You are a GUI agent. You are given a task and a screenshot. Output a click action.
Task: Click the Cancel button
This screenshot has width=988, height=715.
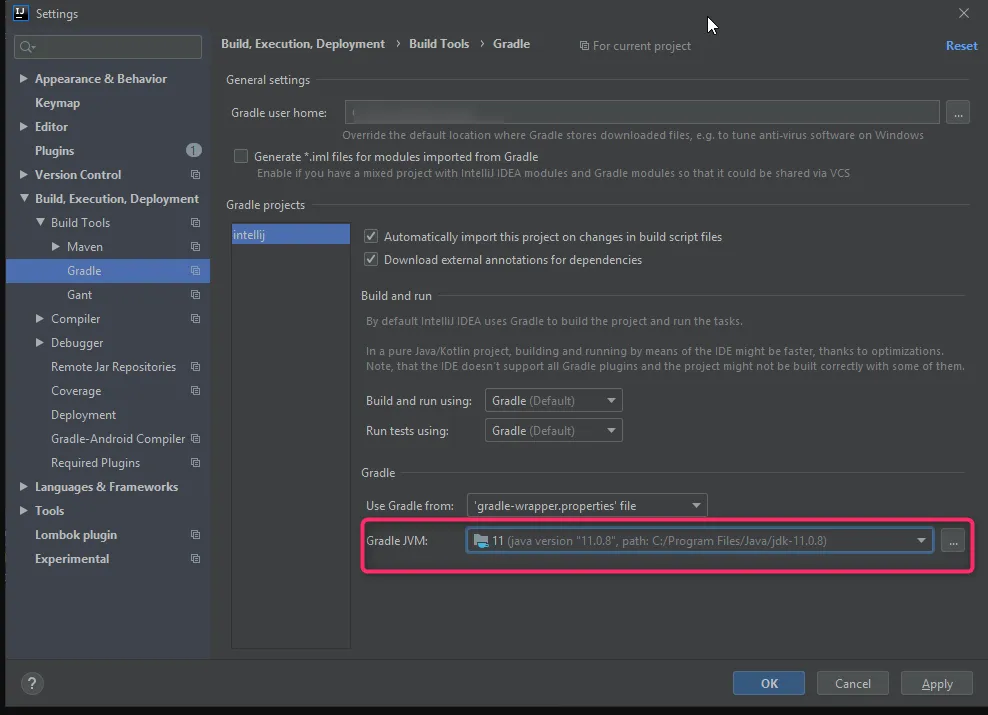(x=853, y=683)
